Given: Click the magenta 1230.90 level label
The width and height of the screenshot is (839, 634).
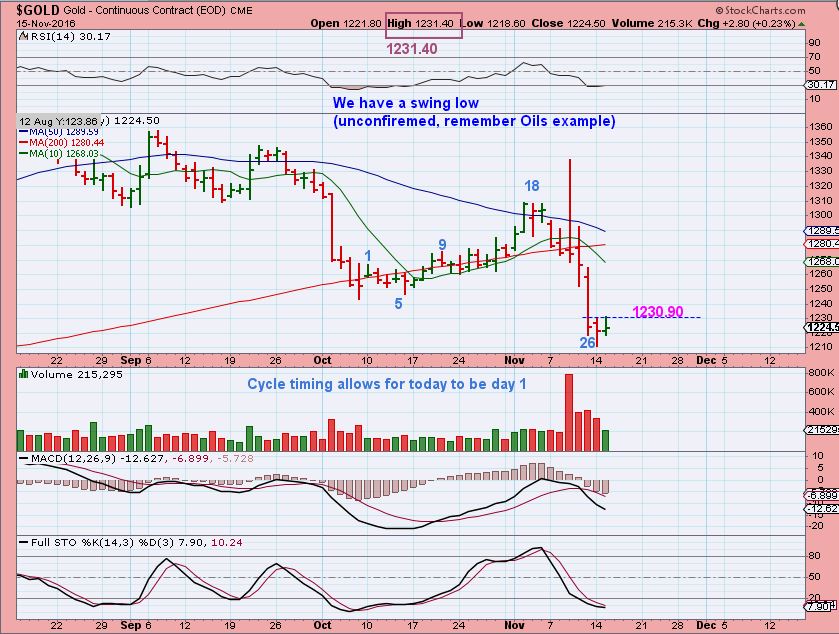Looking at the screenshot, I should (658, 311).
